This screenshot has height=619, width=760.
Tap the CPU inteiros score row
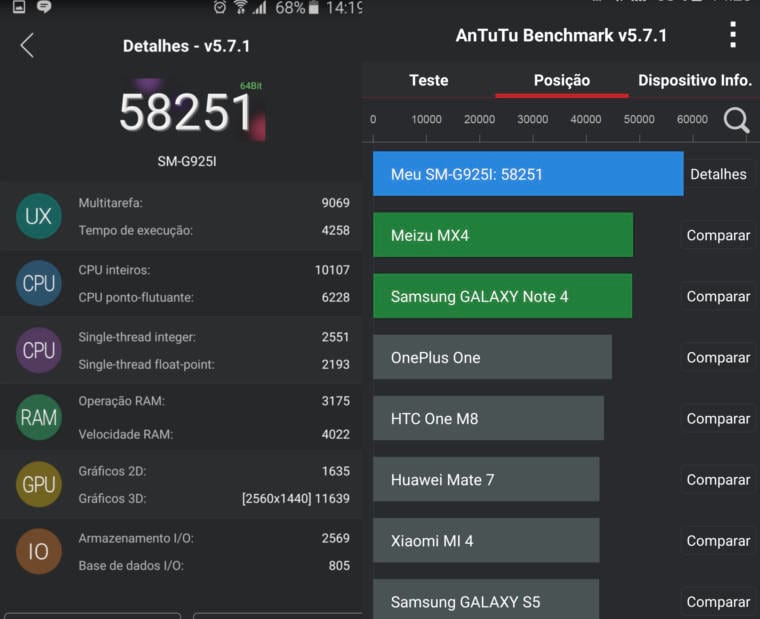(x=214, y=270)
